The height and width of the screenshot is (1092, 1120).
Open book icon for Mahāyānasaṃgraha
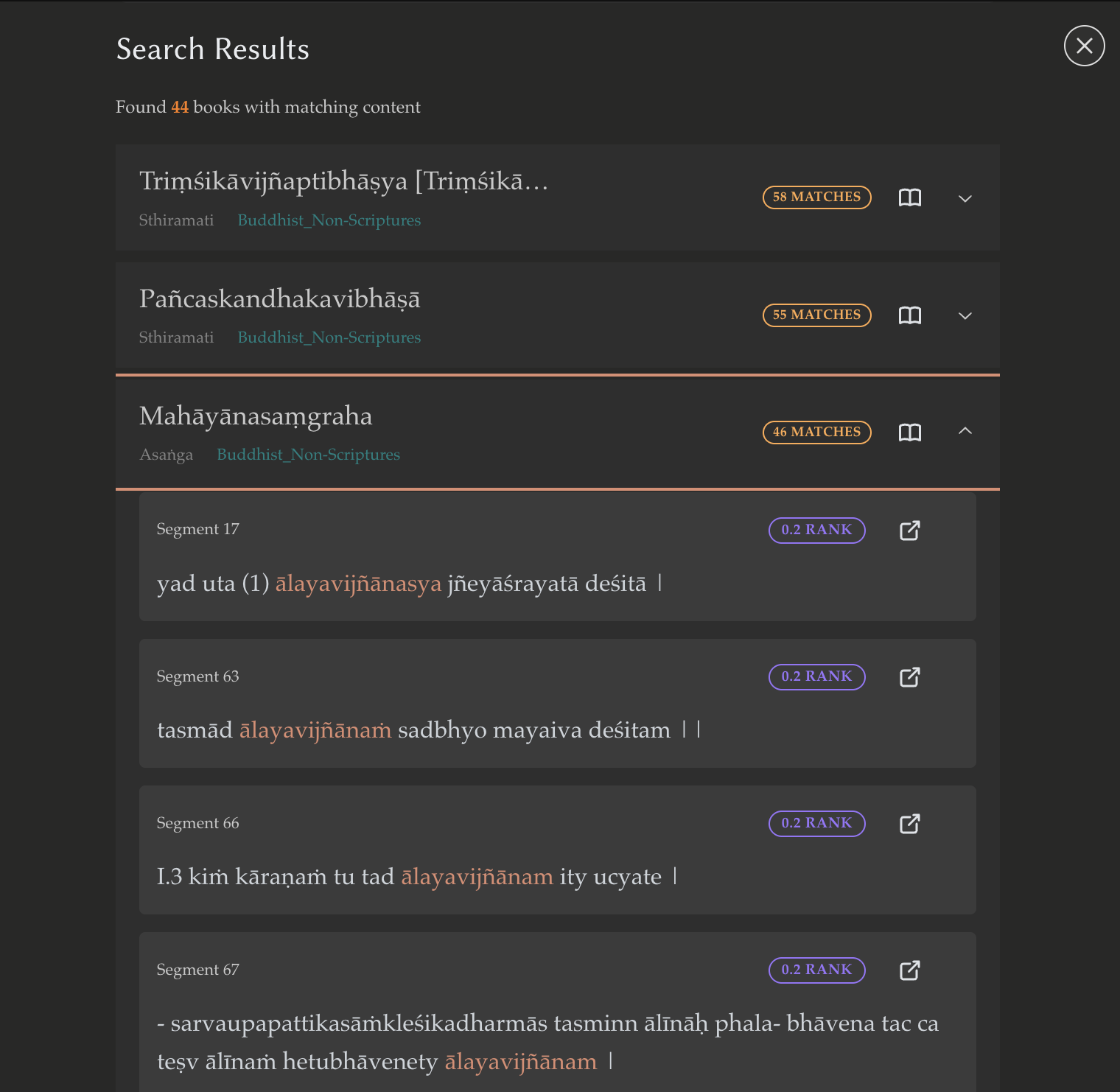(910, 433)
